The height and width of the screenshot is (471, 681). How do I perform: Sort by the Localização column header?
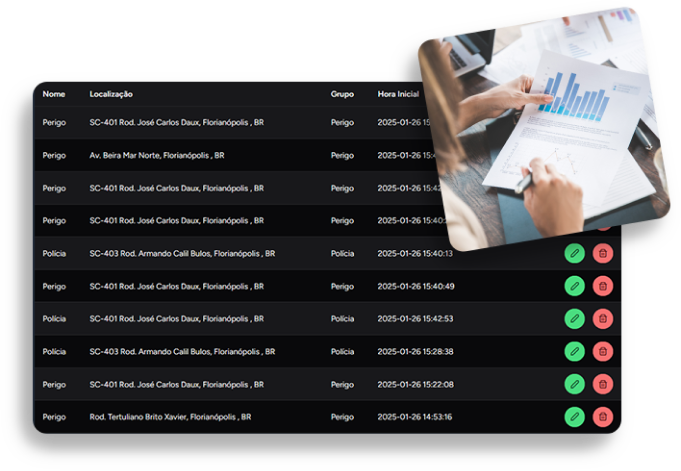[111, 94]
